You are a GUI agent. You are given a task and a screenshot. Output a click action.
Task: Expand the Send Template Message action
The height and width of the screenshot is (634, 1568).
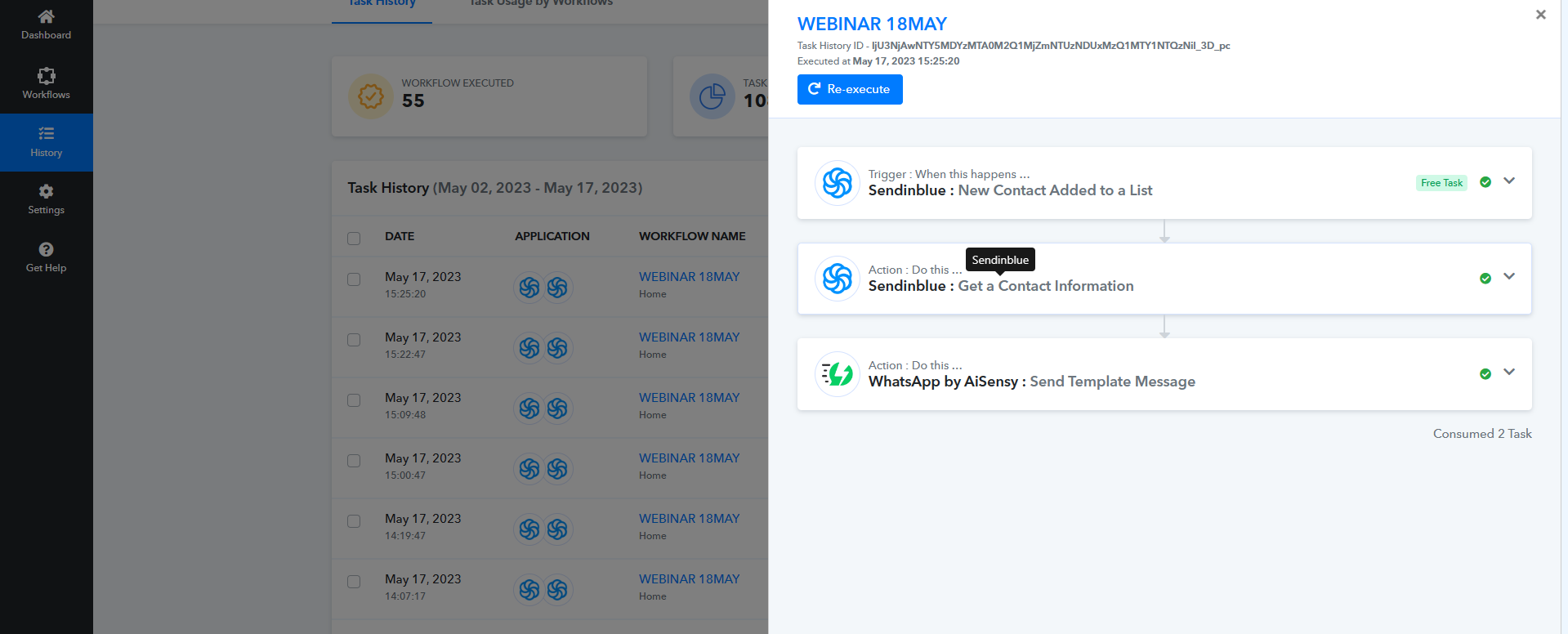[1509, 373]
